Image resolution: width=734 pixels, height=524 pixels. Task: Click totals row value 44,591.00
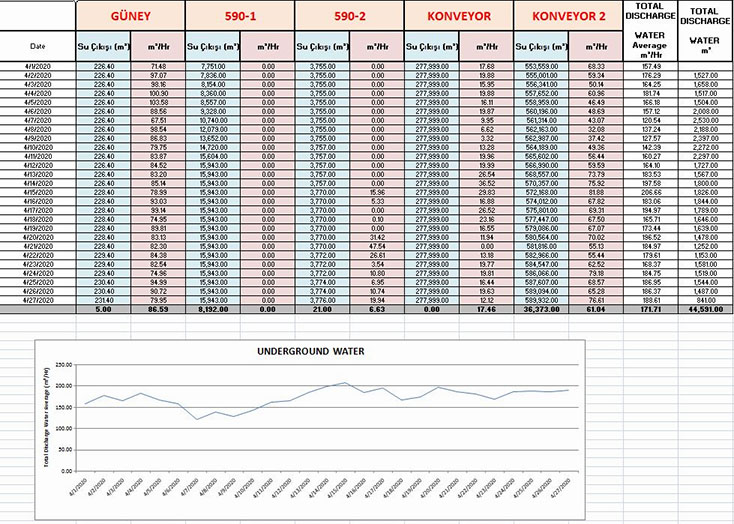point(705,310)
